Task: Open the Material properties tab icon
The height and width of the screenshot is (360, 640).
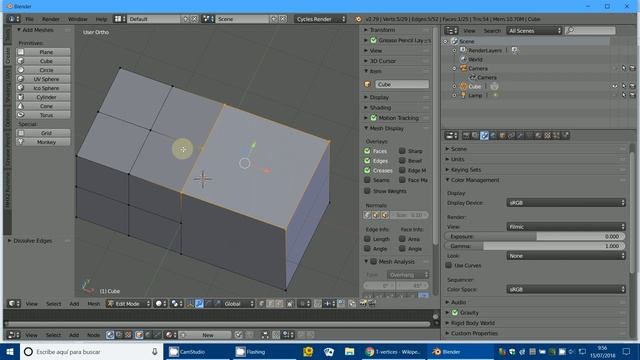Action: click(538, 136)
